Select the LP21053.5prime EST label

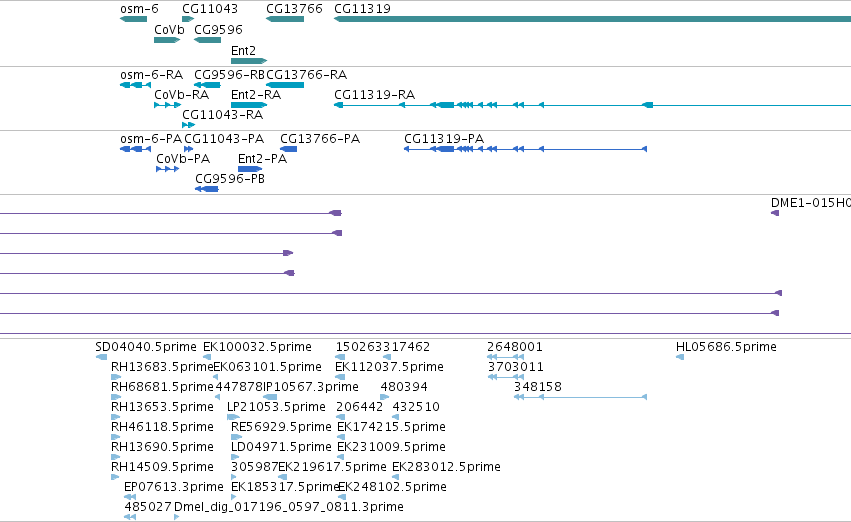pyautogui.click(x=276, y=407)
